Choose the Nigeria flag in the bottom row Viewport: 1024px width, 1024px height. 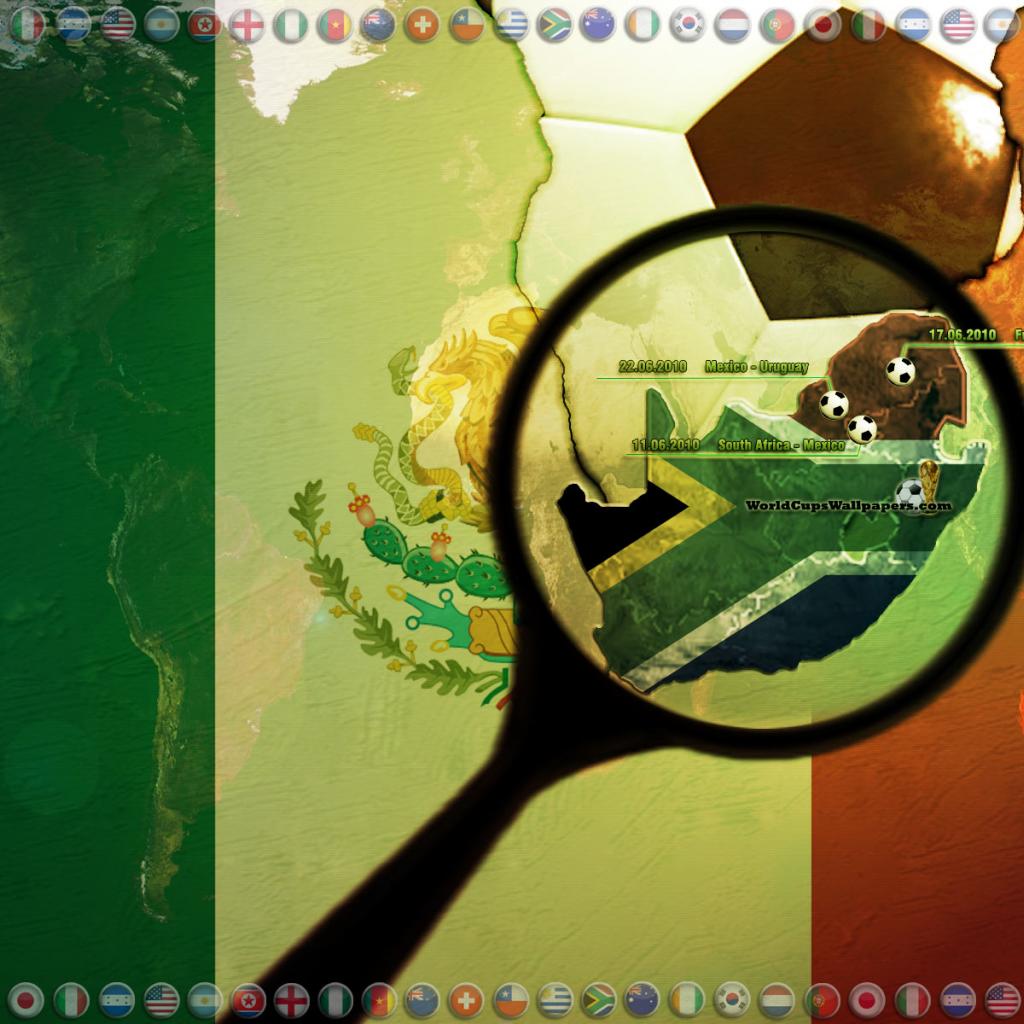click(x=336, y=999)
